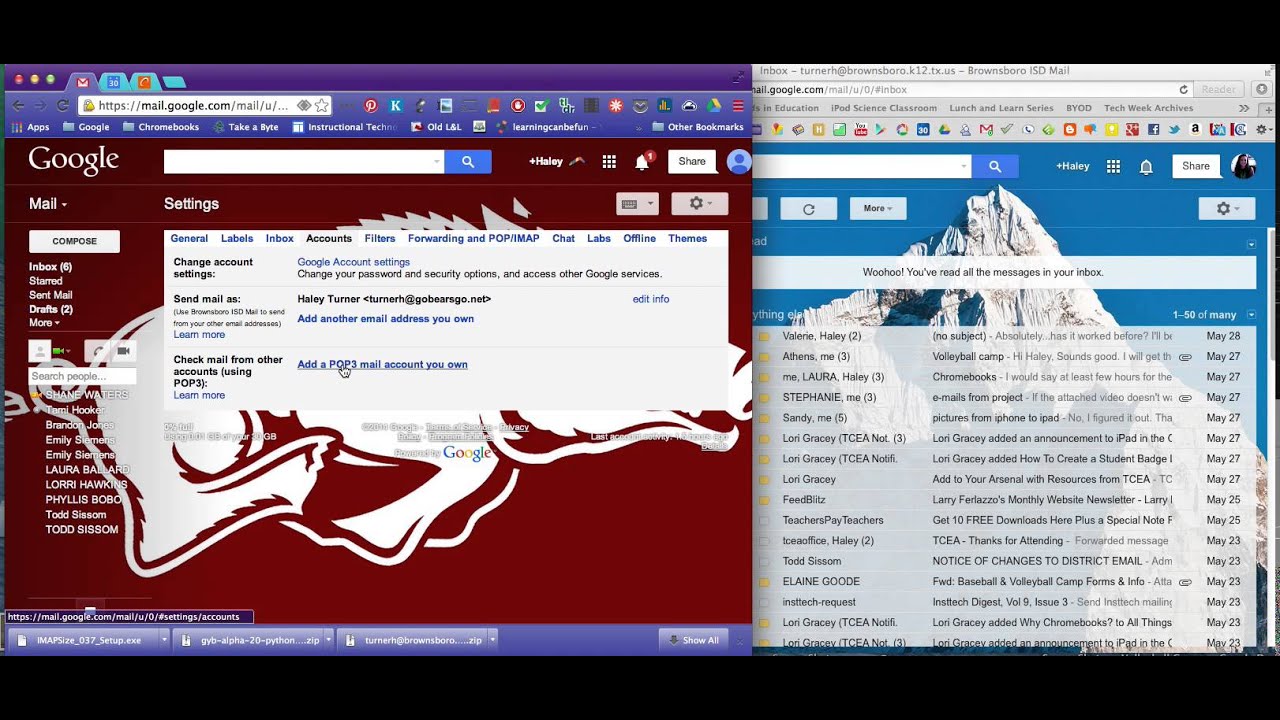The height and width of the screenshot is (720, 1280).
Task: Click the Pinterest extension icon in Chrome toolbar
Action: 371,105
